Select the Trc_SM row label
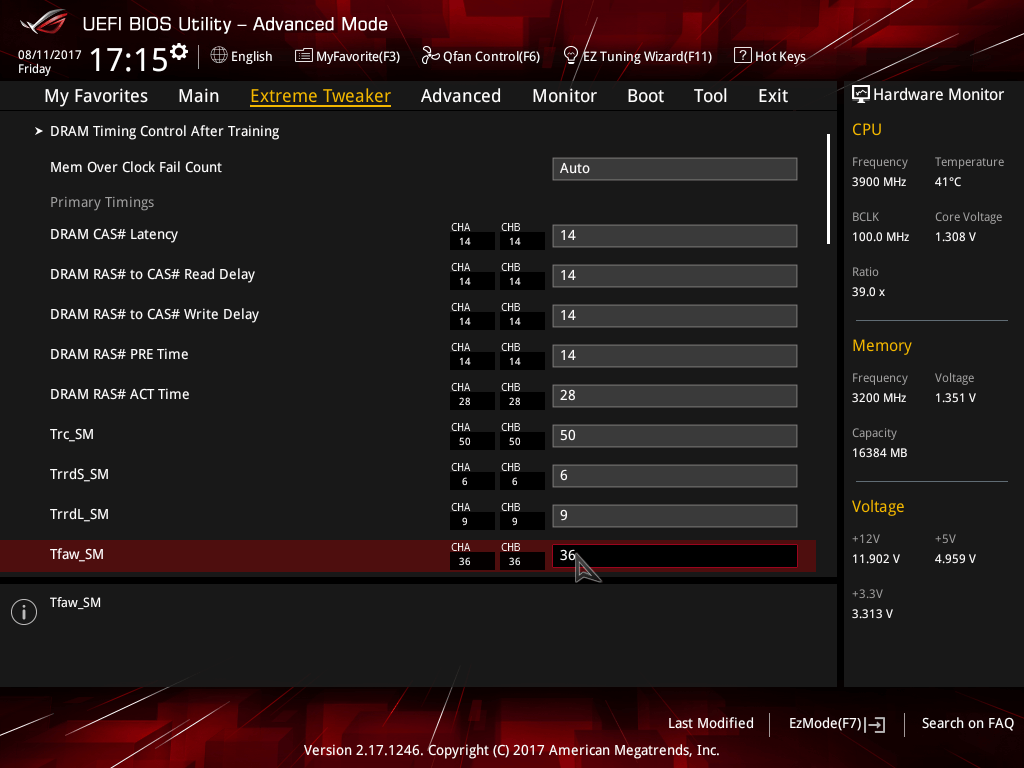1024x768 pixels. pyautogui.click(x=72, y=434)
